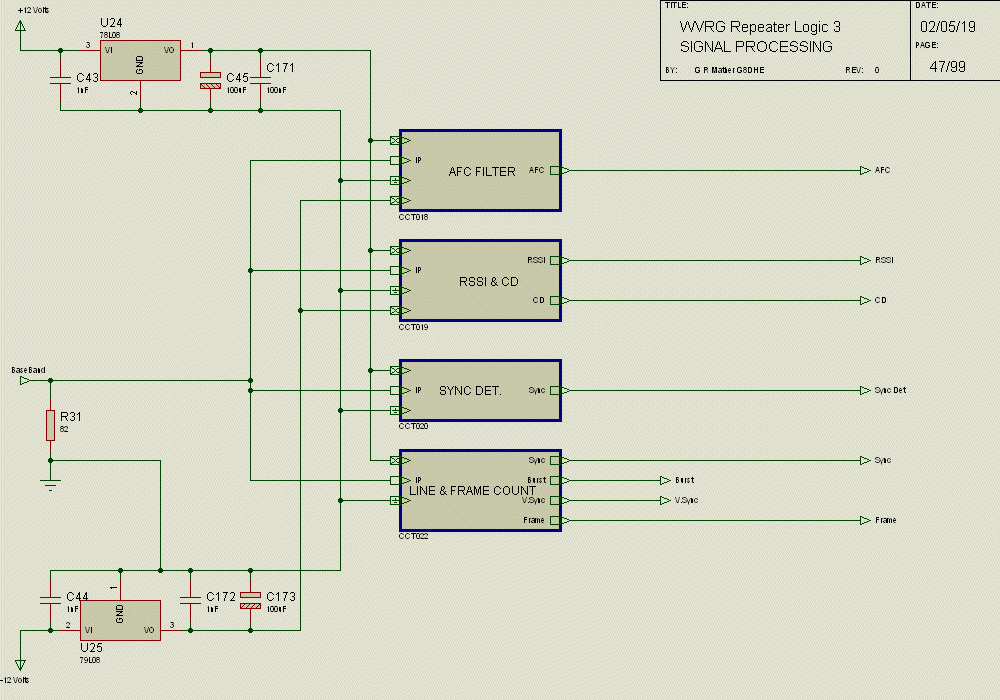Image resolution: width=1000 pixels, height=700 pixels.
Task: Select the U24 78L08 regulator component
Action: coord(140,61)
